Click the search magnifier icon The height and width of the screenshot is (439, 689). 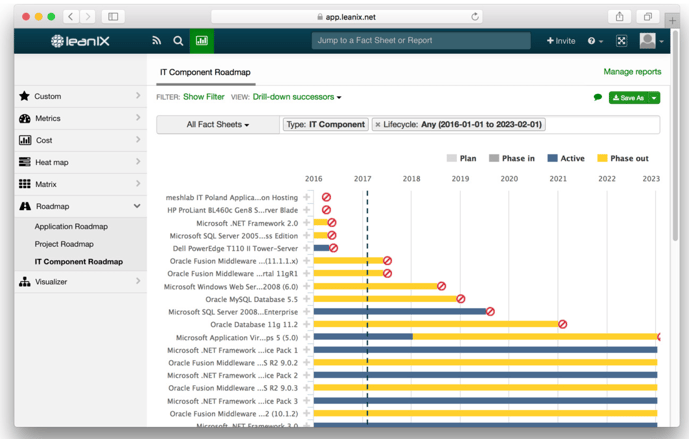[x=178, y=41]
